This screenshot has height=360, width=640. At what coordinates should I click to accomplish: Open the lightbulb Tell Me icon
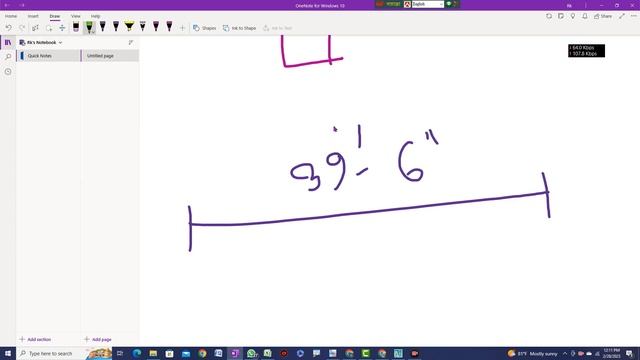pos(573,16)
